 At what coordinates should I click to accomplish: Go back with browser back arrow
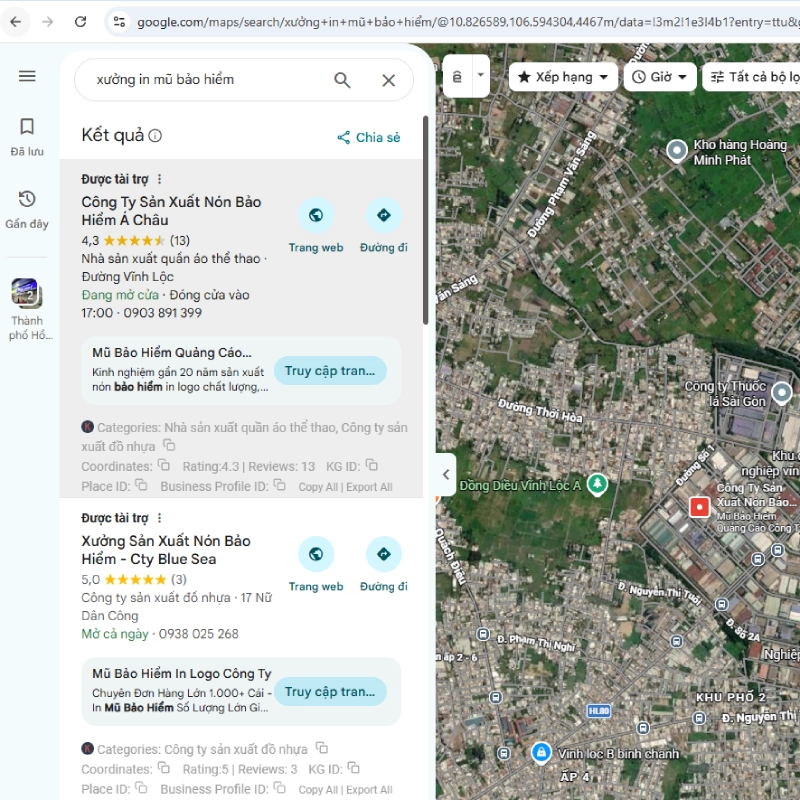click(x=16, y=22)
